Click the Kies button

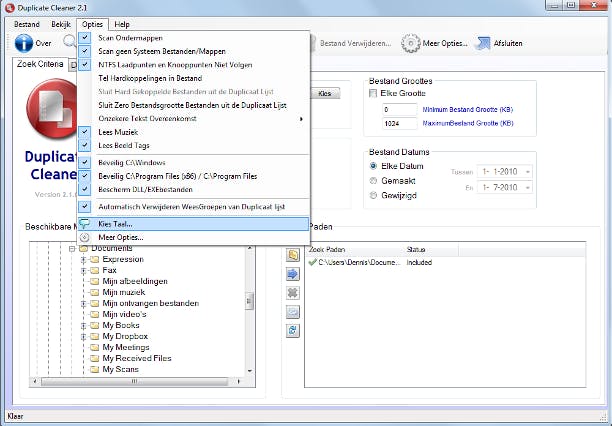pyautogui.click(x=325, y=93)
